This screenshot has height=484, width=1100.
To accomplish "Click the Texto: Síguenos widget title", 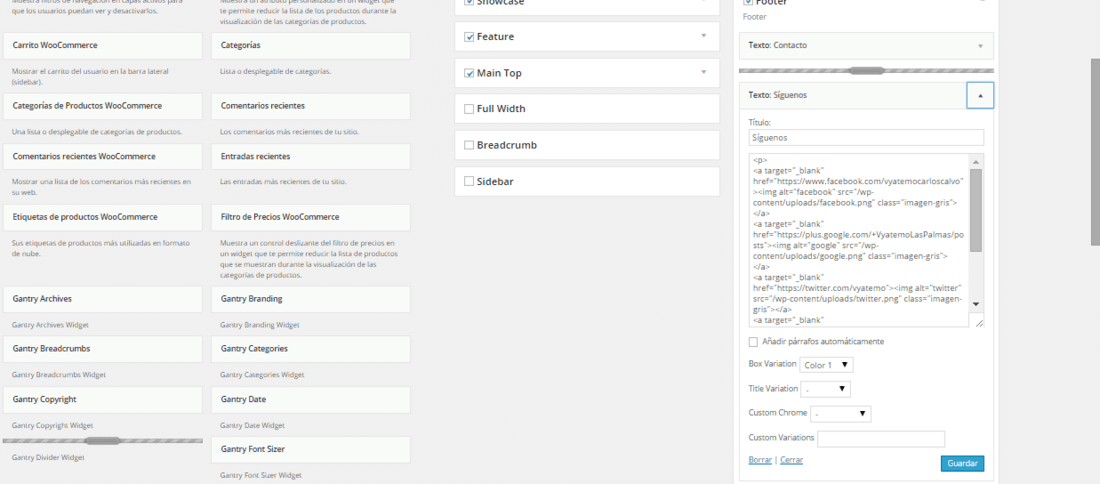I will [x=777, y=95].
